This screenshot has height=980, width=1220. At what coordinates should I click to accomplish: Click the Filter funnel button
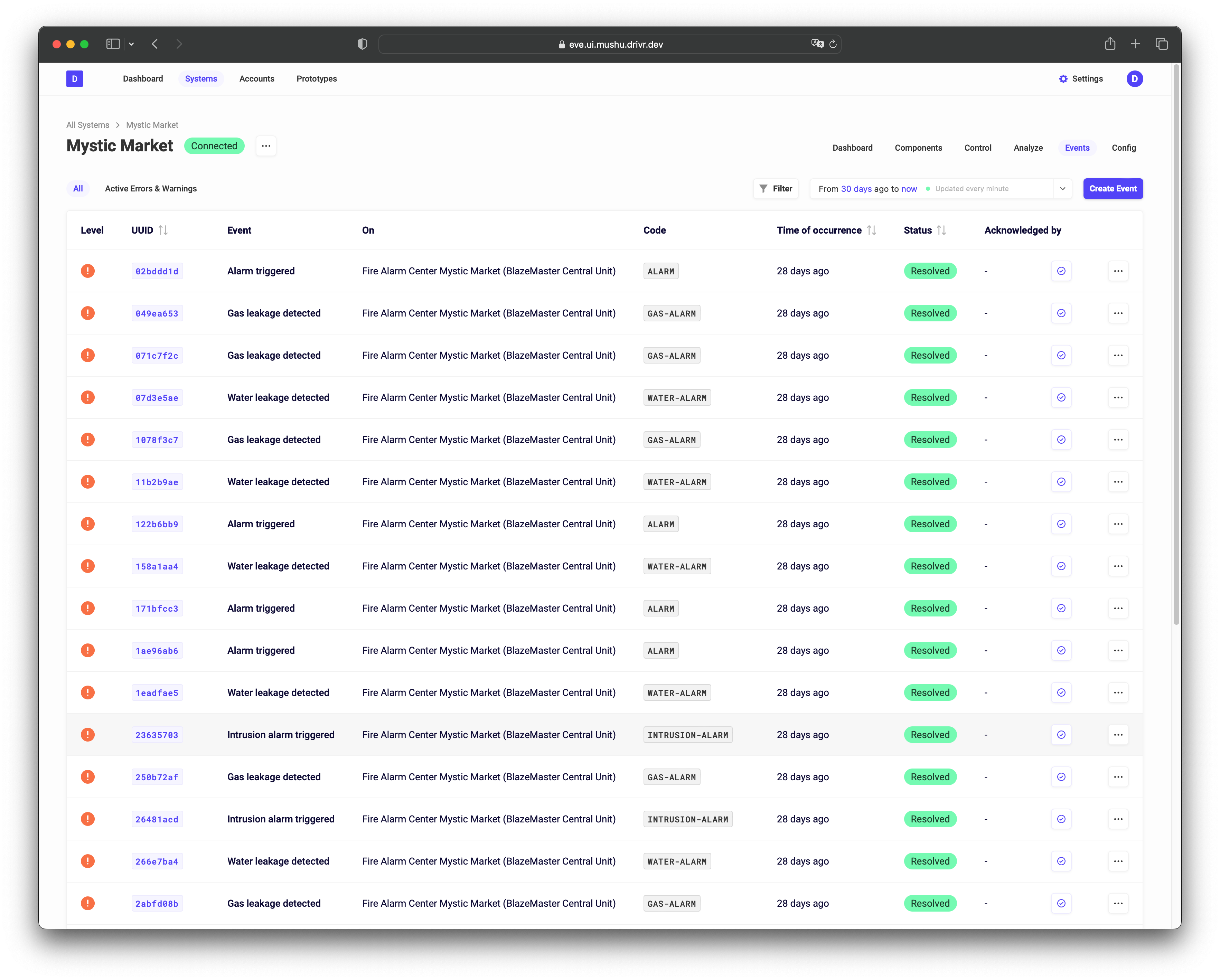coord(775,188)
